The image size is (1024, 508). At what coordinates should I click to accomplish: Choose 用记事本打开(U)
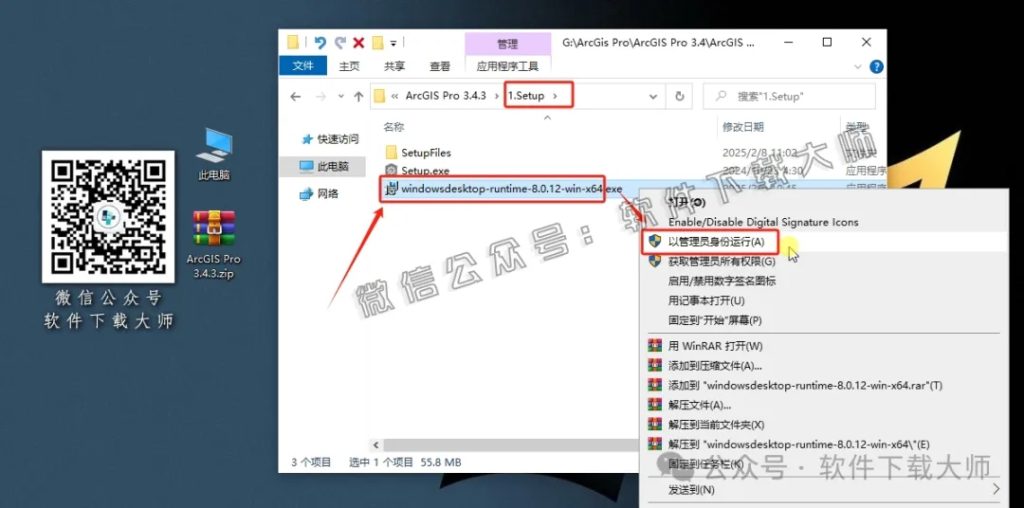pos(706,301)
